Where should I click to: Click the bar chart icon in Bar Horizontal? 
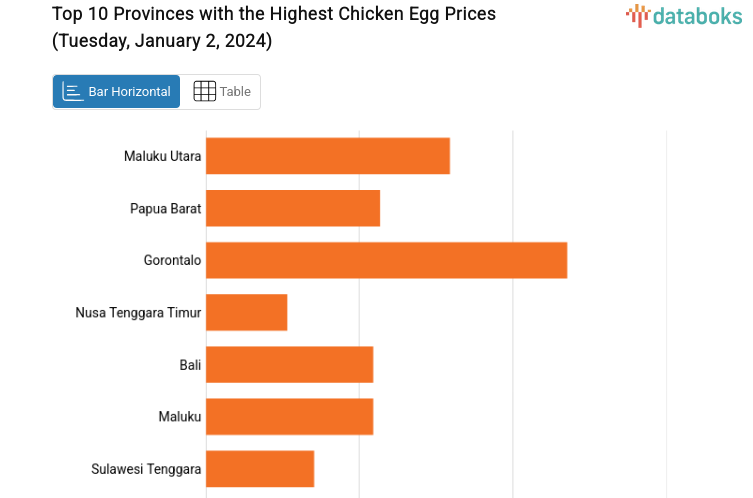73,92
